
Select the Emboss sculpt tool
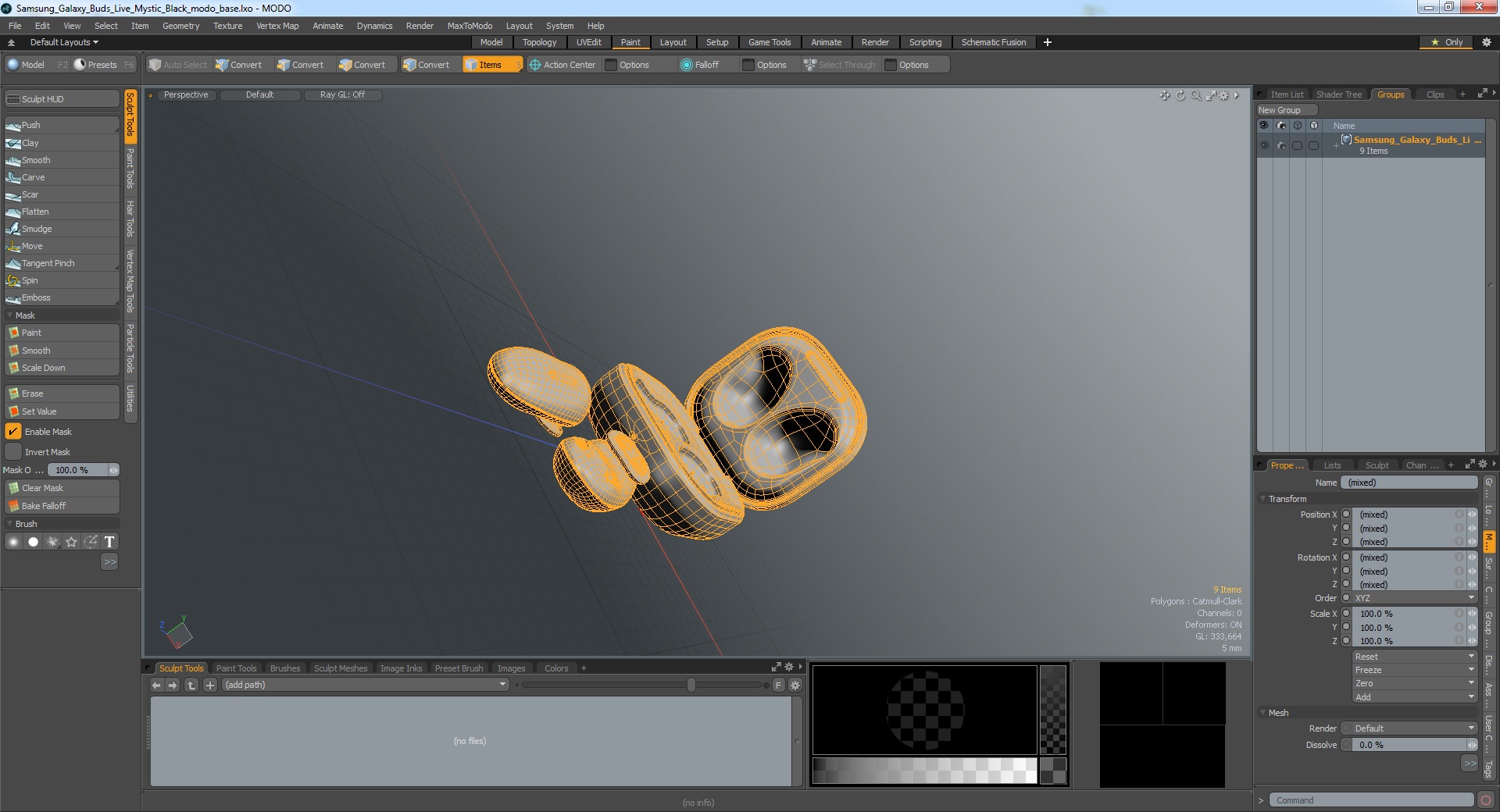click(x=62, y=297)
